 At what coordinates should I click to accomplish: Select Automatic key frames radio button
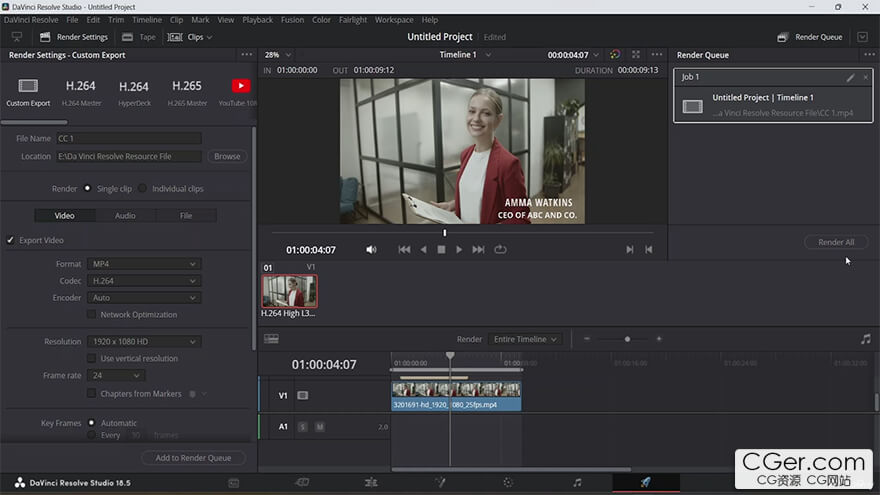[91, 423]
